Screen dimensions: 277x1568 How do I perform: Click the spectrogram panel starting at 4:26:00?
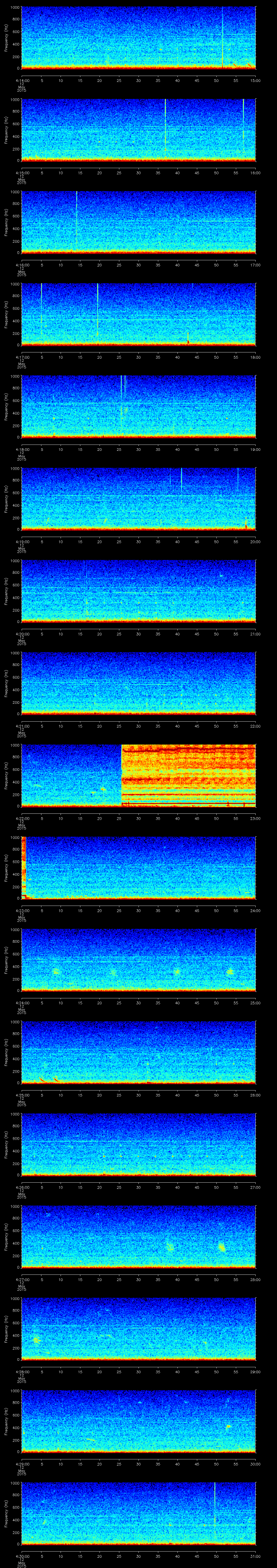pyautogui.click(x=138, y=1145)
